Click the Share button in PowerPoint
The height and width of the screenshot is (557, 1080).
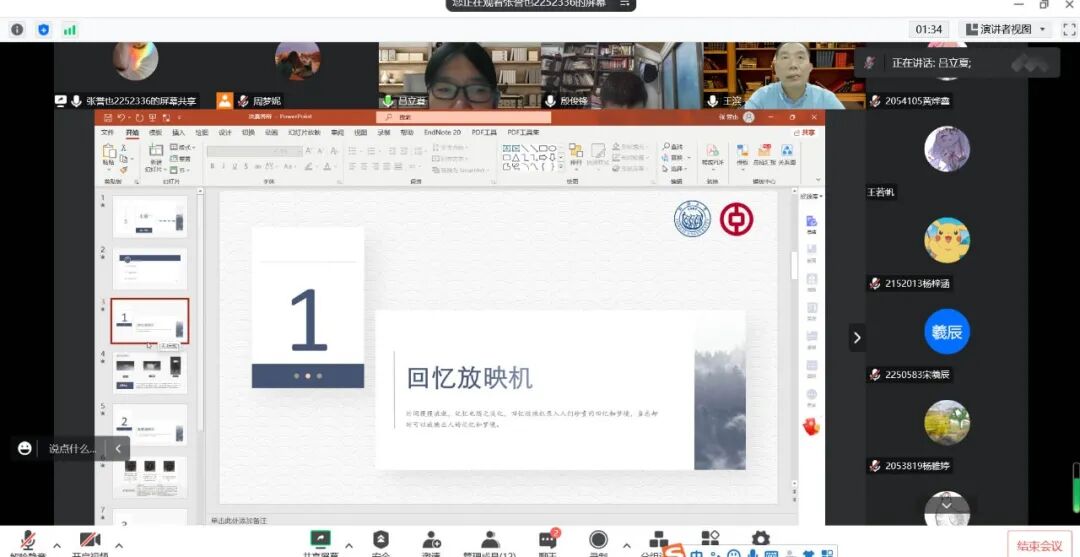pyautogui.click(x=804, y=132)
